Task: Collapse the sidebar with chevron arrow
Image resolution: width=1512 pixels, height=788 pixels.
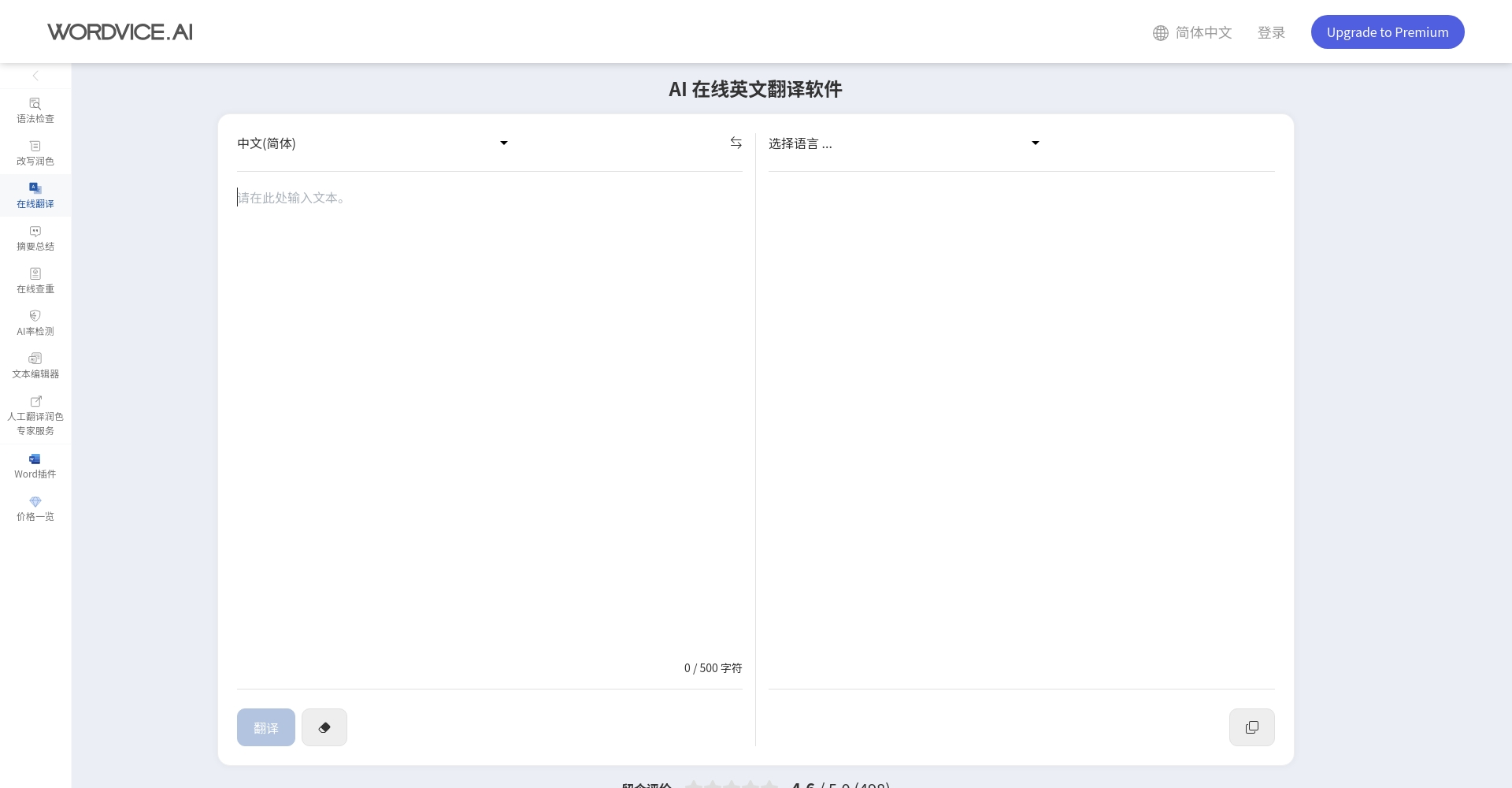Action: [x=35, y=76]
